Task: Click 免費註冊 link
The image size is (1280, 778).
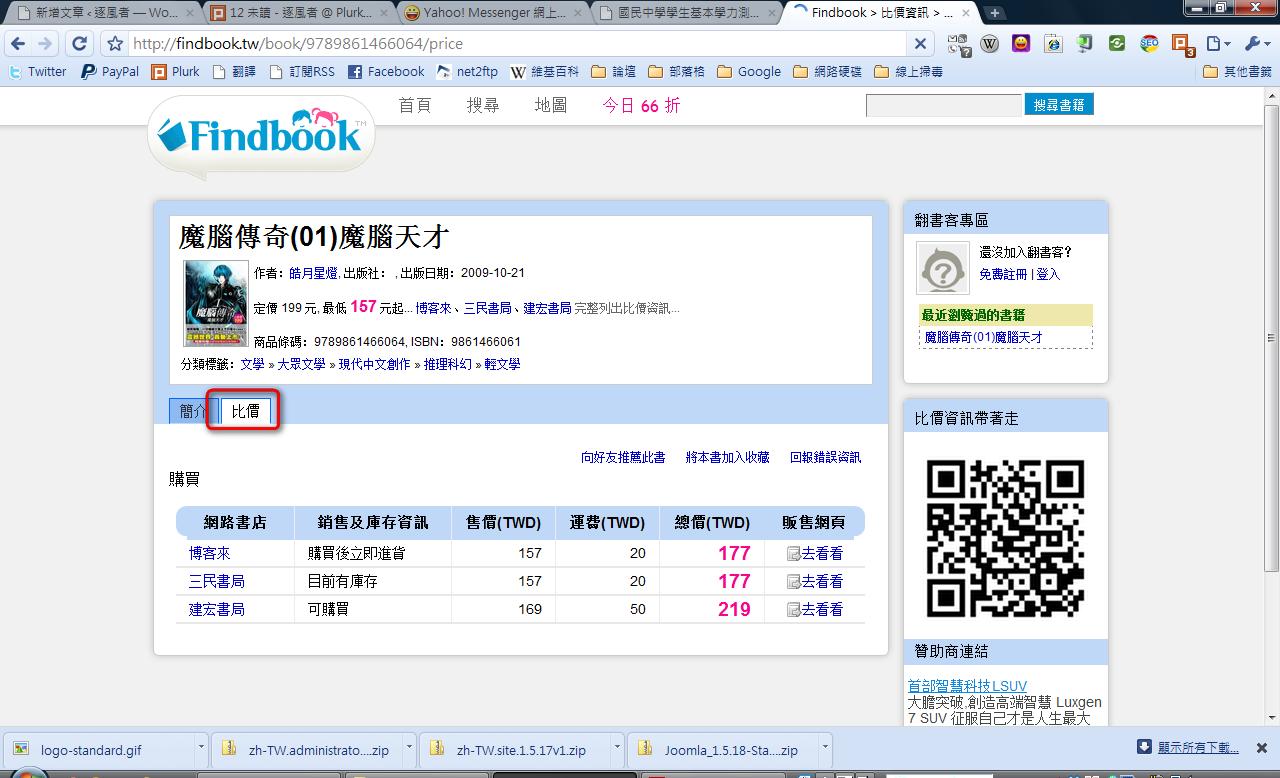Action: click(x=1003, y=274)
